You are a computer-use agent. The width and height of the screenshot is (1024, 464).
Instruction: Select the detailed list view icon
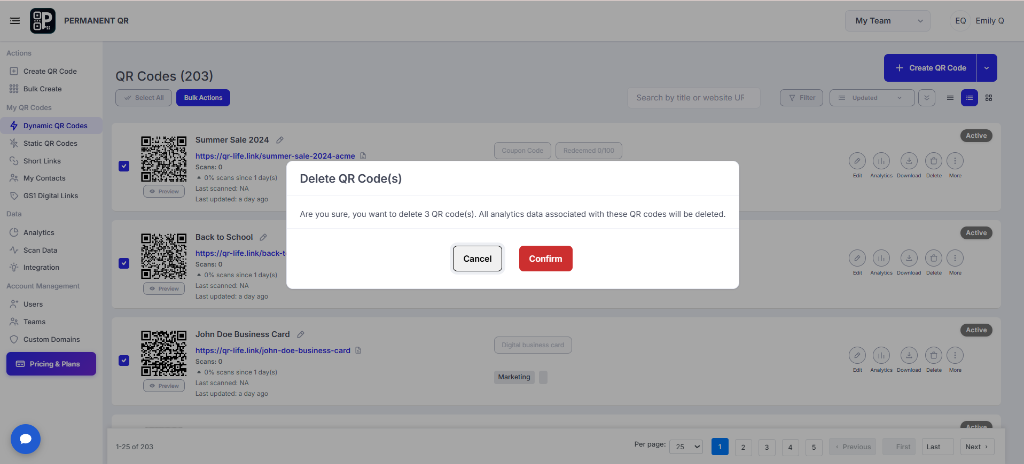pyautogui.click(x=970, y=98)
